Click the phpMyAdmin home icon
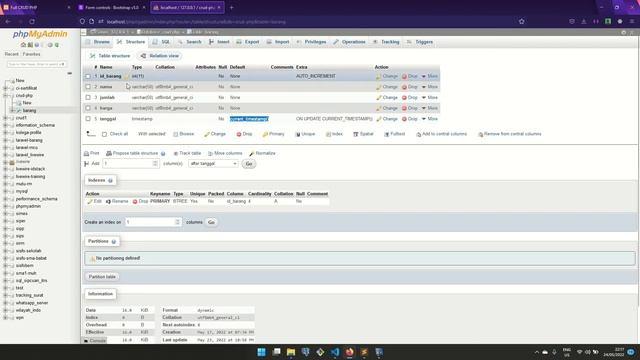 23,45
